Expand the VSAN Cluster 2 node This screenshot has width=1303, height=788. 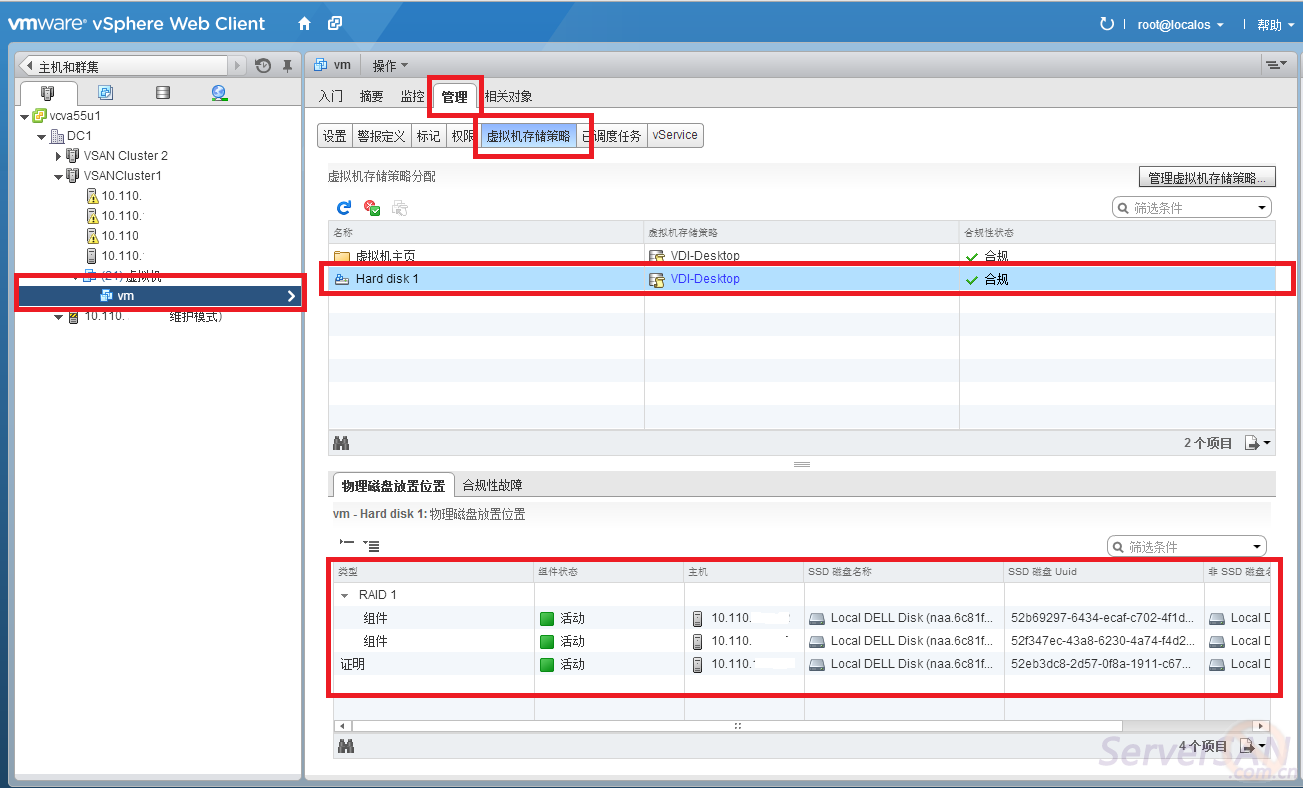click(58, 156)
